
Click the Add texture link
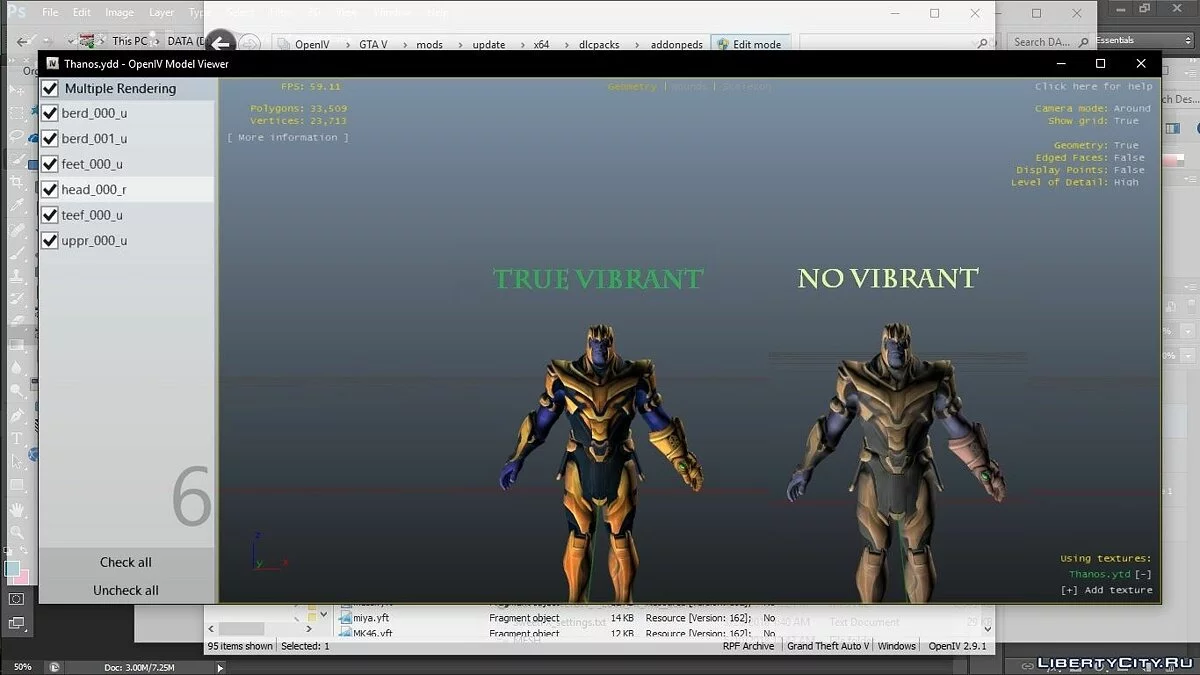[1106, 590]
